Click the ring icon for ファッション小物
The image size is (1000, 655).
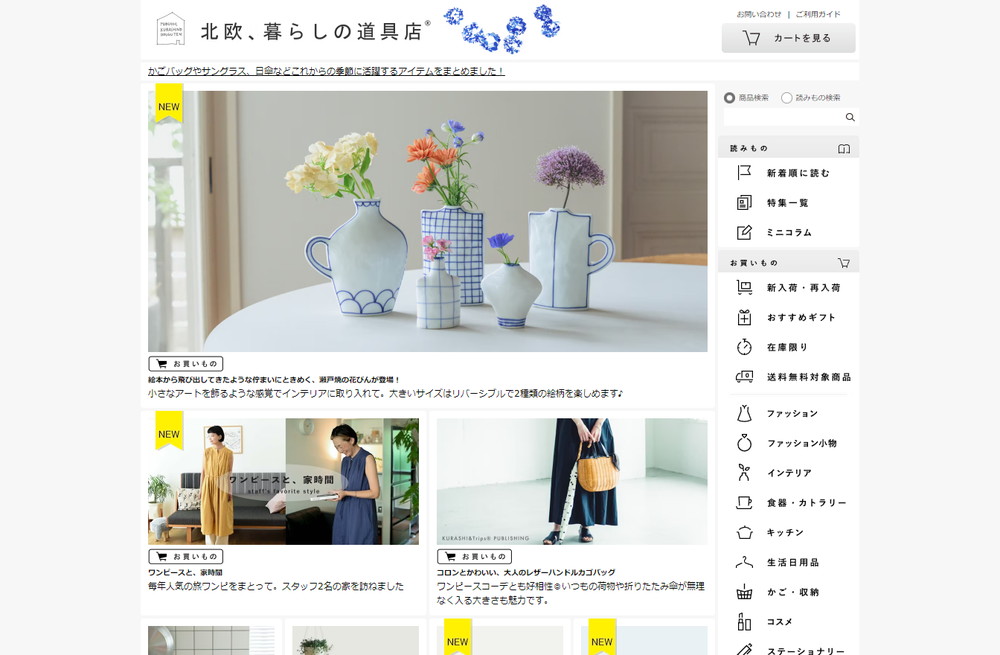click(x=744, y=443)
